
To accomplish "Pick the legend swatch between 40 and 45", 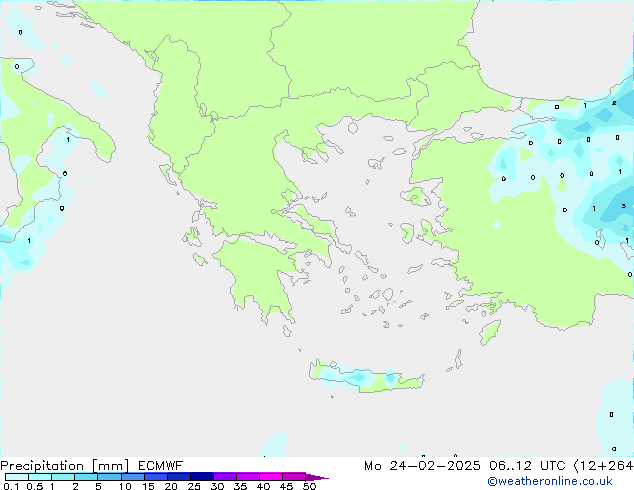I will pyautogui.click(x=271, y=477).
